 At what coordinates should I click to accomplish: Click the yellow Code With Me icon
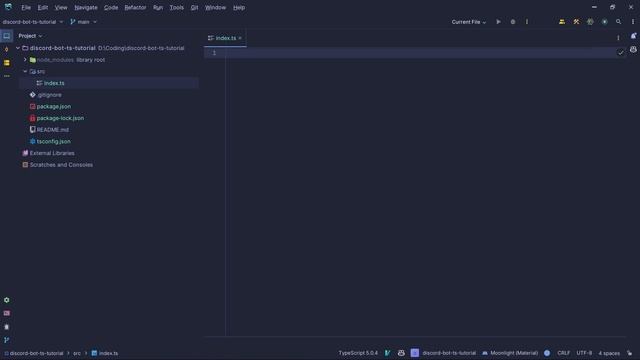coord(562,22)
